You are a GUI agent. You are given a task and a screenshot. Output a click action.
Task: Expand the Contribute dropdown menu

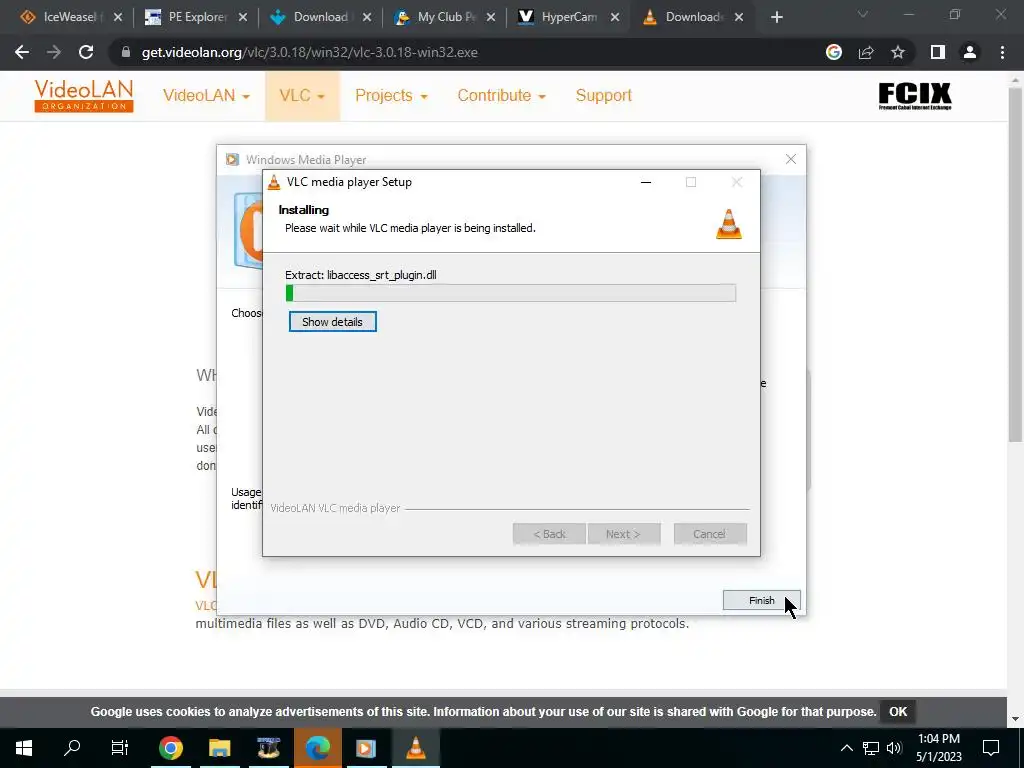click(x=502, y=95)
